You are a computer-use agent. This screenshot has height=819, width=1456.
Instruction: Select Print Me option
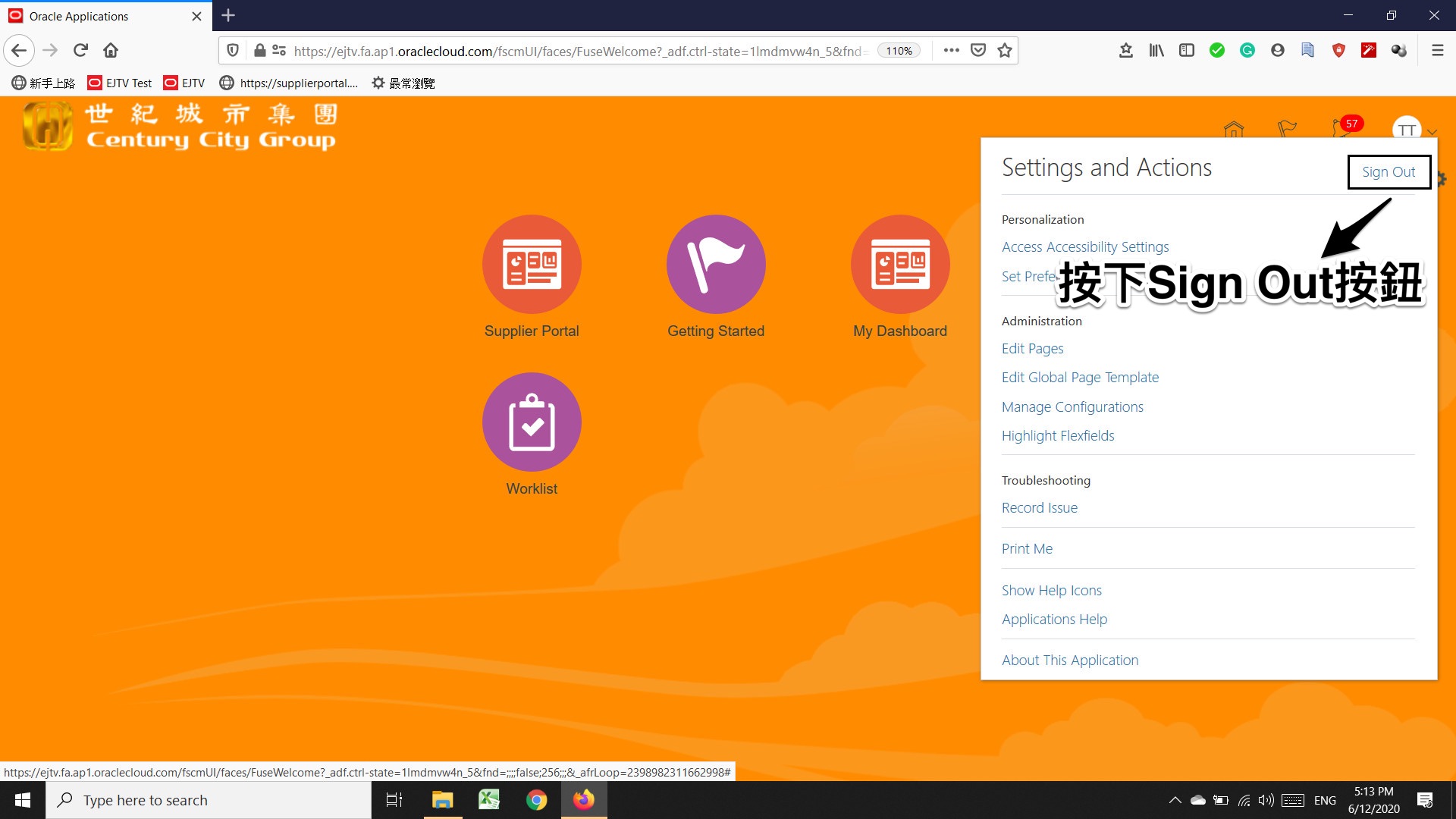tap(1027, 549)
